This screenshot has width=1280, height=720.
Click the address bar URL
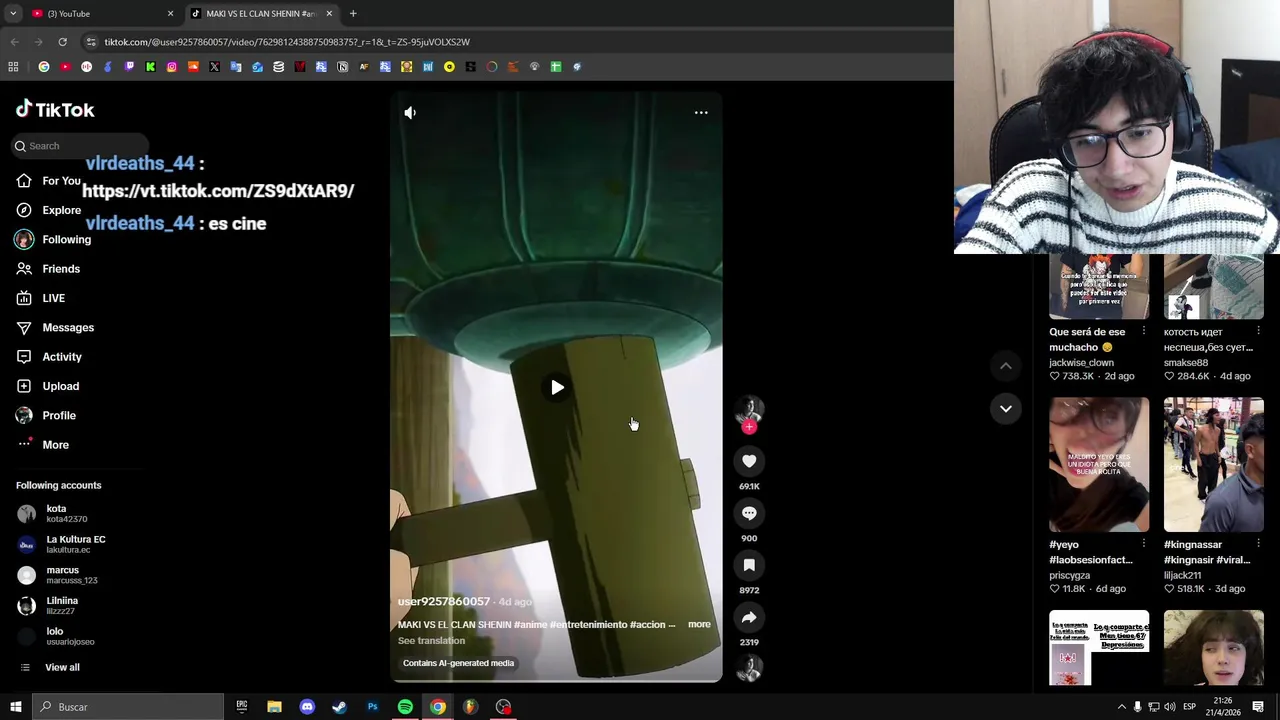(x=287, y=42)
